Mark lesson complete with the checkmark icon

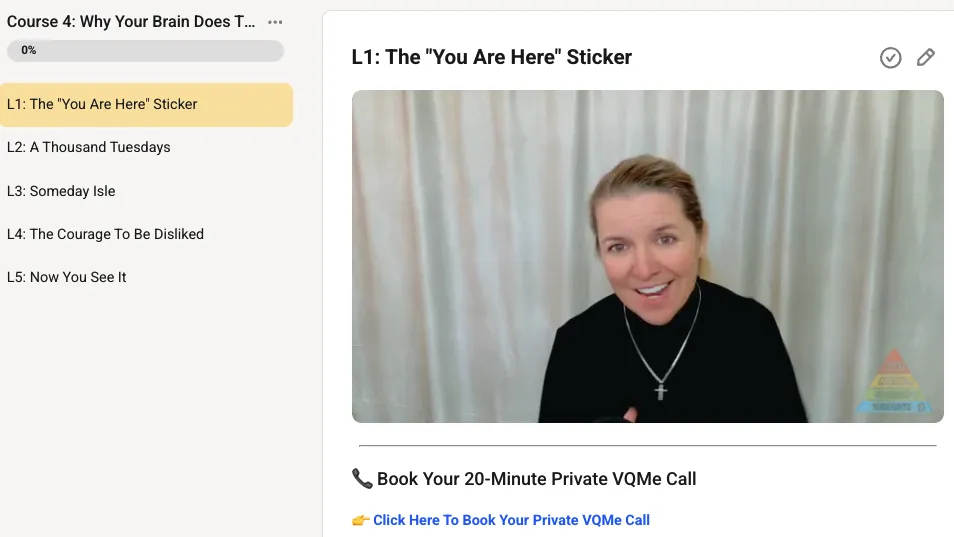coord(890,58)
